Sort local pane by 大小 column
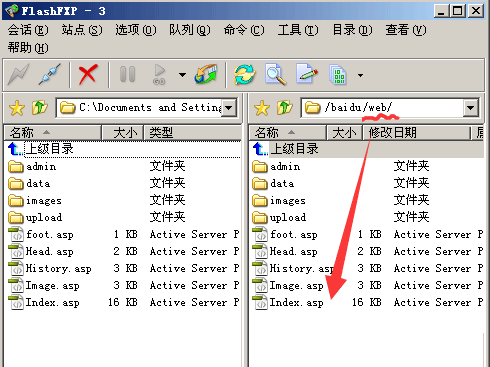Image resolution: width=490 pixels, height=367 pixels. (x=122, y=133)
